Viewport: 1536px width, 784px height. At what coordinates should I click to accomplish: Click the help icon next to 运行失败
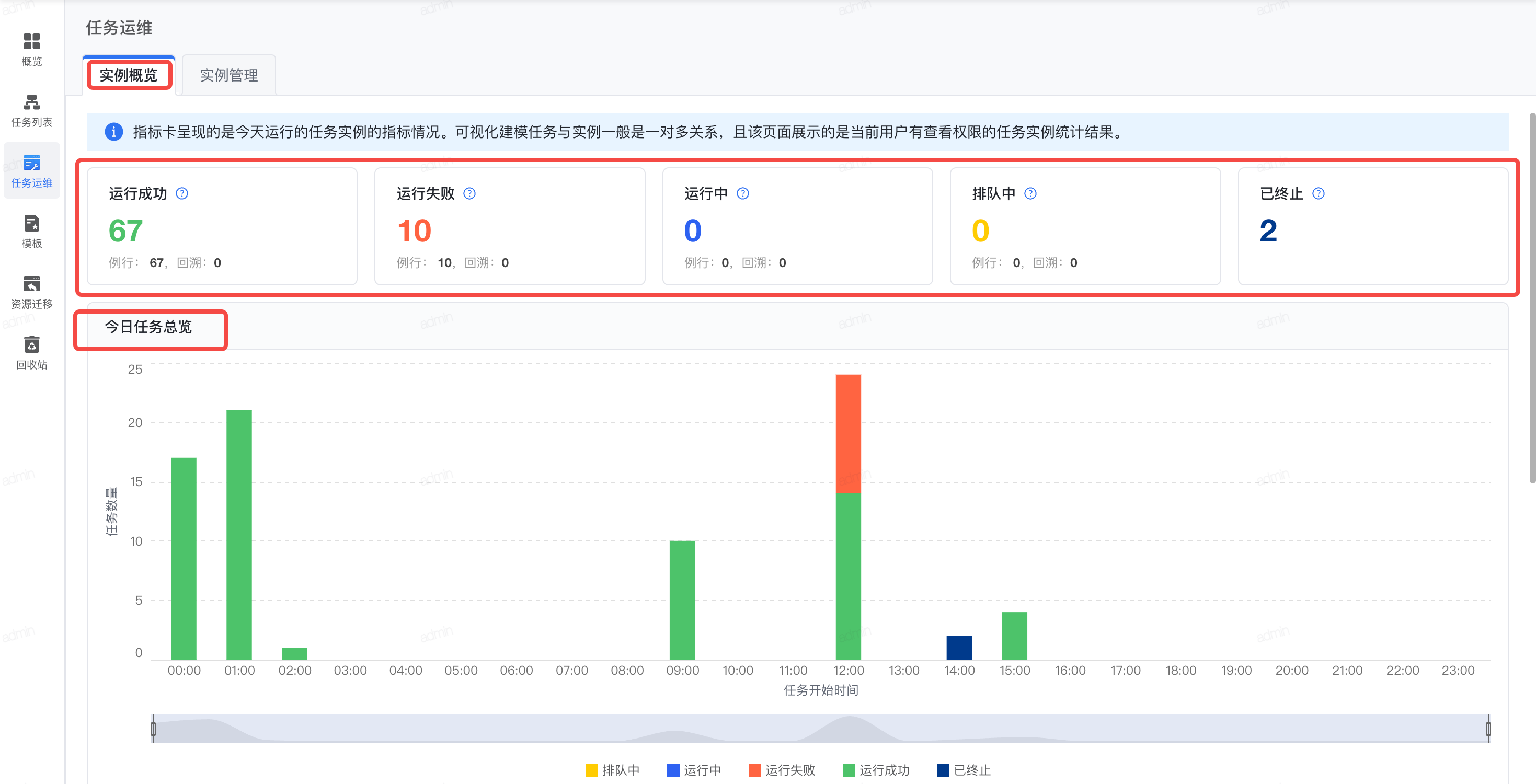tap(469, 194)
